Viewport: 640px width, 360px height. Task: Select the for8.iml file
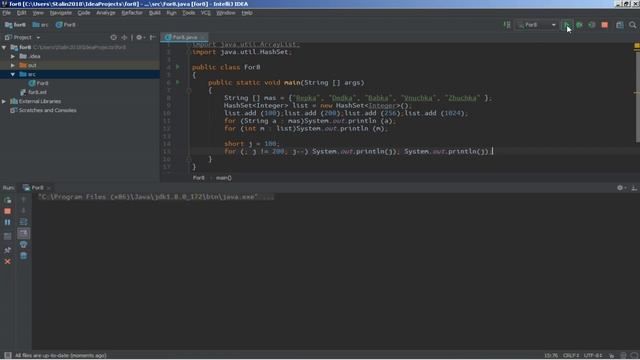coord(33,92)
